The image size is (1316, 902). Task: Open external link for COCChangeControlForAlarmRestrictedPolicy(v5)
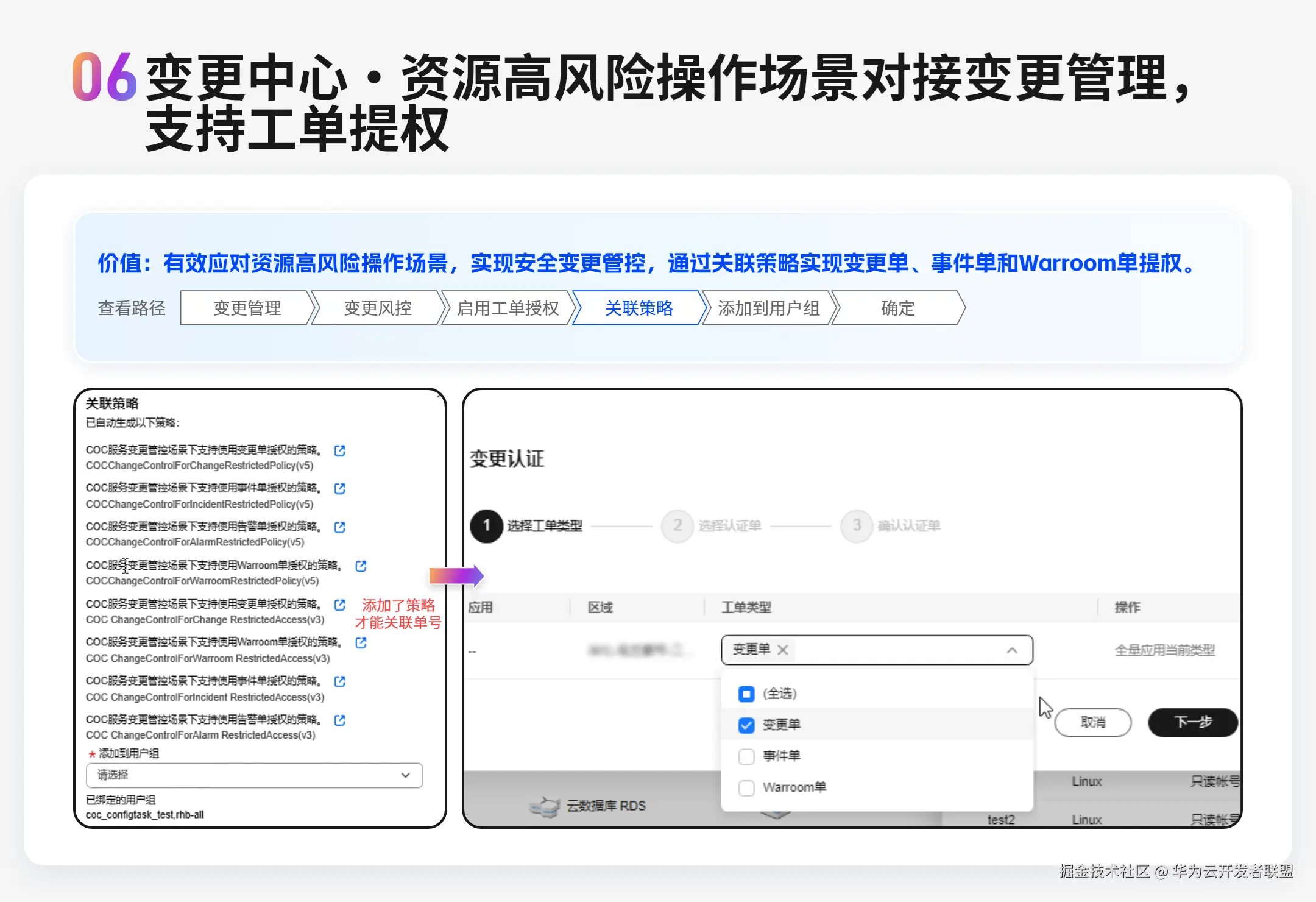pos(340,527)
